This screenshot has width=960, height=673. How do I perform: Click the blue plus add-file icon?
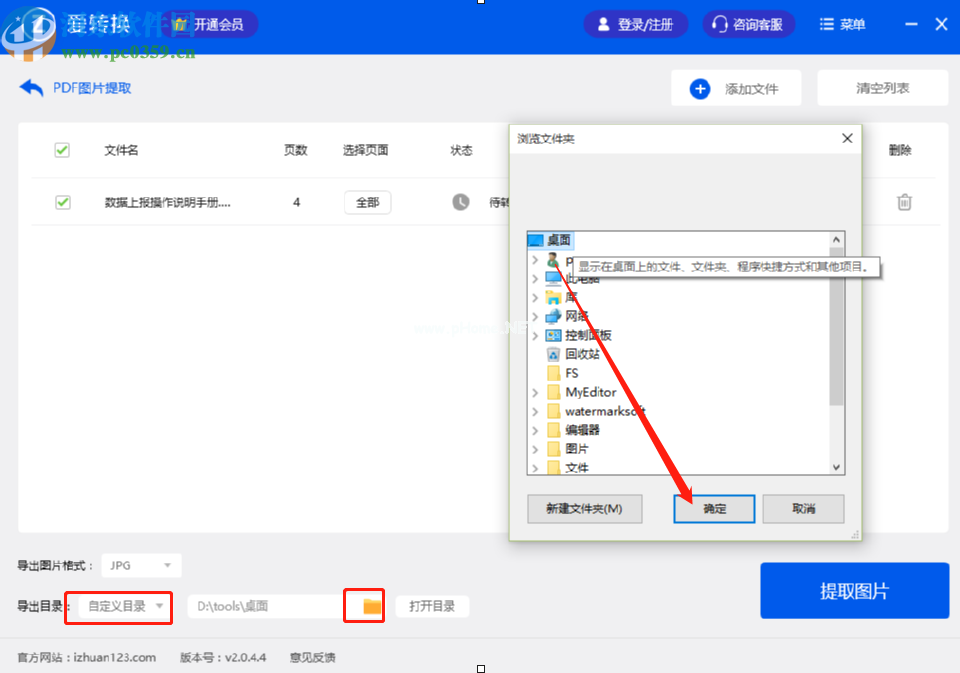700,89
